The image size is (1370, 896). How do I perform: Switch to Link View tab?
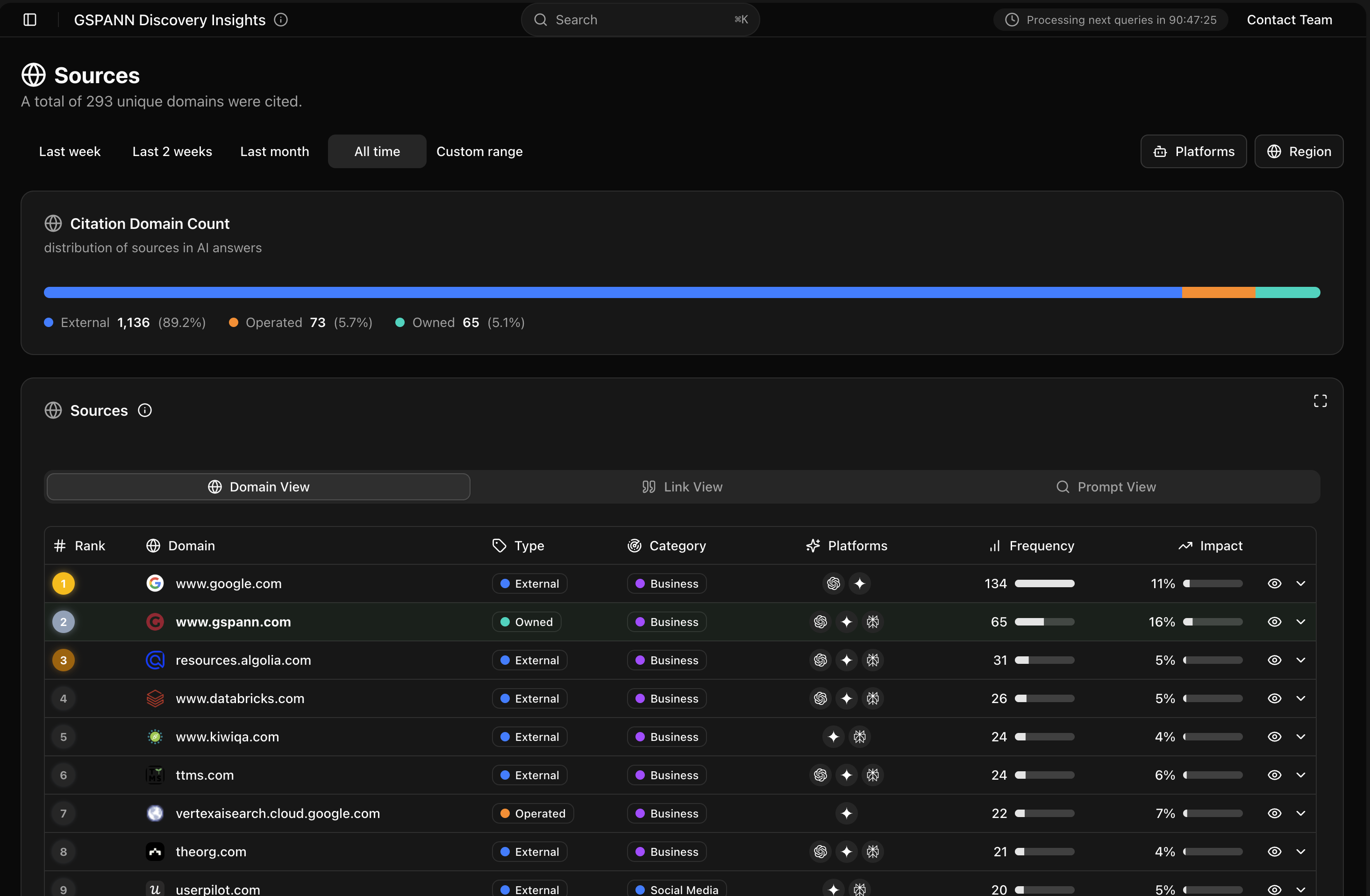point(682,487)
